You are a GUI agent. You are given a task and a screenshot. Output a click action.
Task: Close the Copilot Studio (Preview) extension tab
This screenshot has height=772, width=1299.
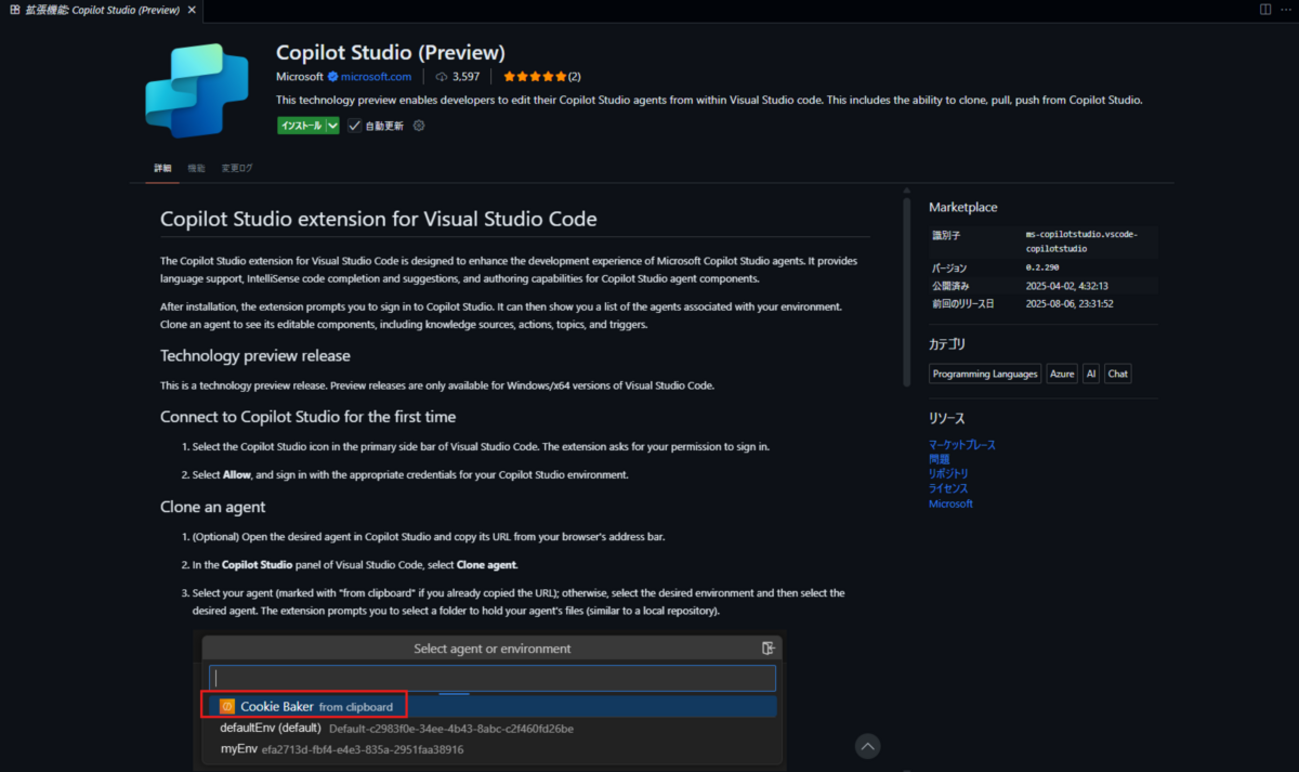click(x=192, y=10)
